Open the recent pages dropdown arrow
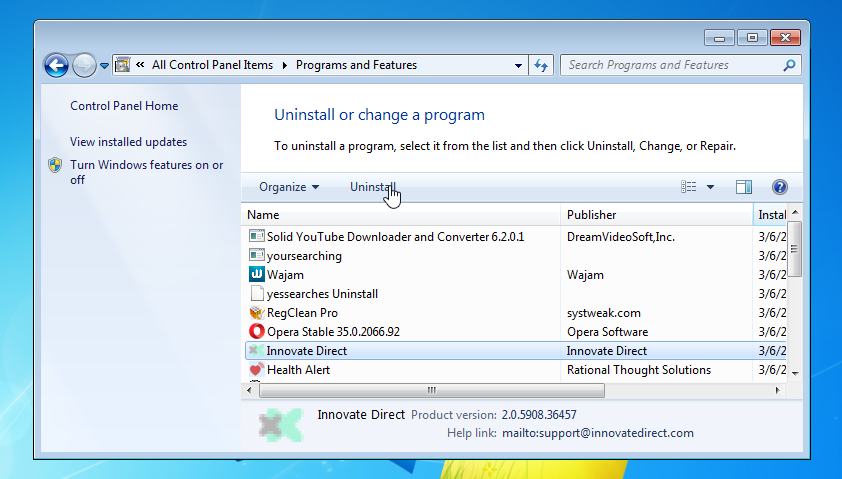Viewport: 842px width, 479px height. [104, 66]
